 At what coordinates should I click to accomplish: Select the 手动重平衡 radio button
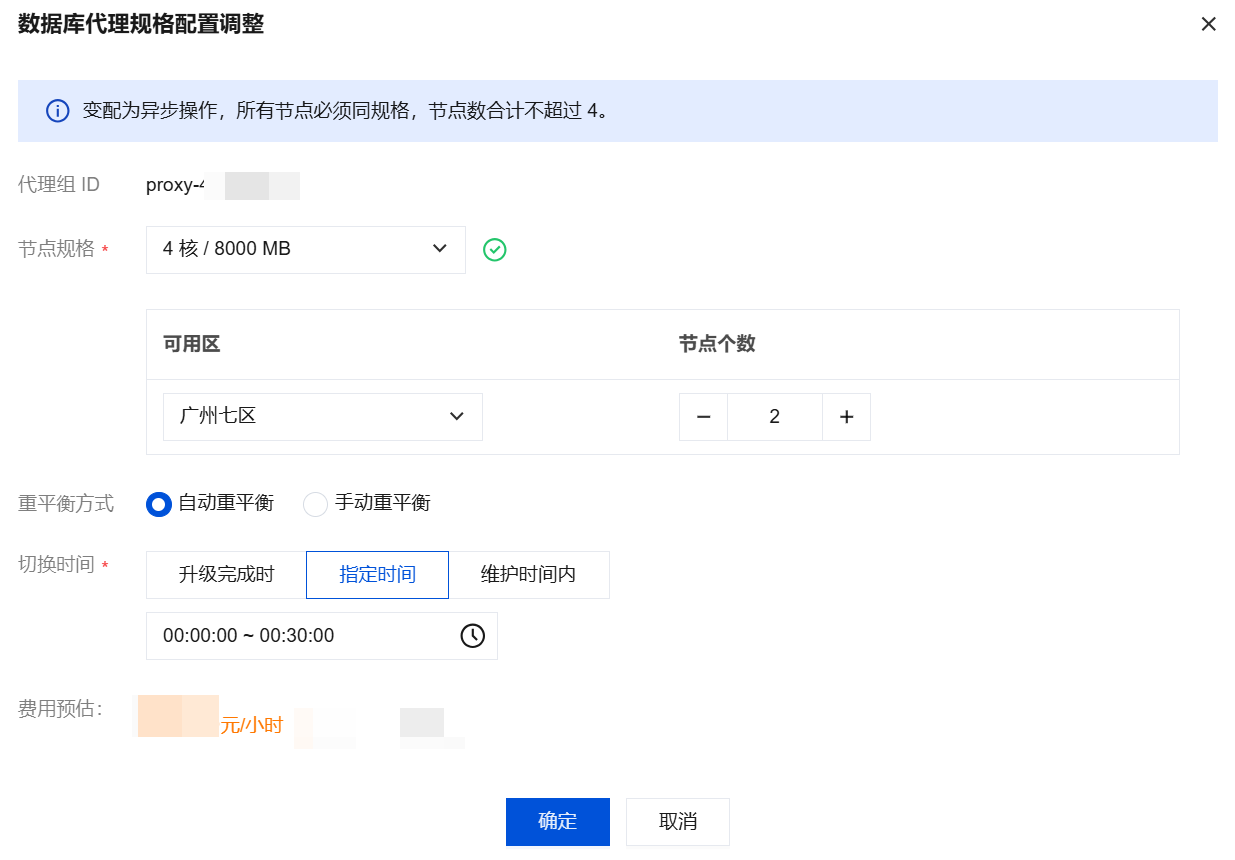[315, 504]
